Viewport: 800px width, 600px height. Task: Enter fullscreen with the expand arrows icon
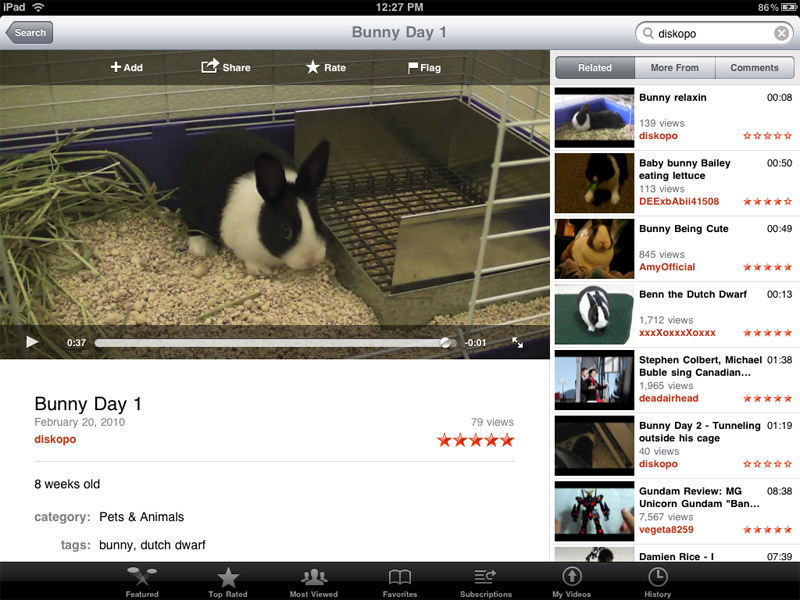point(517,342)
